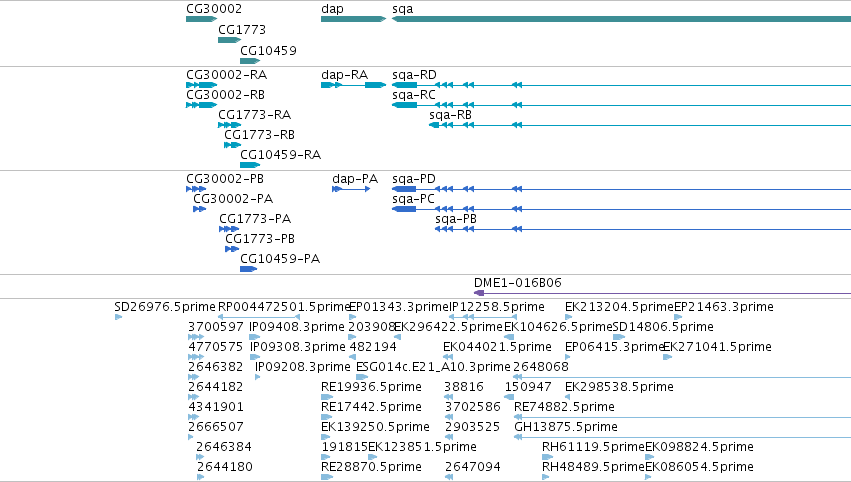Open transcript CG30002-RA
This screenshot has width=851, height=482.
[226, 75]
